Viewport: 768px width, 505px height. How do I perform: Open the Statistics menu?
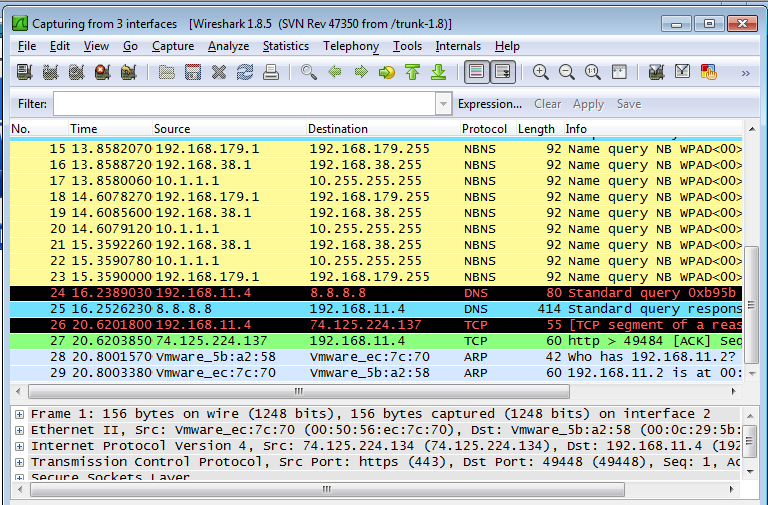(286, 46)
